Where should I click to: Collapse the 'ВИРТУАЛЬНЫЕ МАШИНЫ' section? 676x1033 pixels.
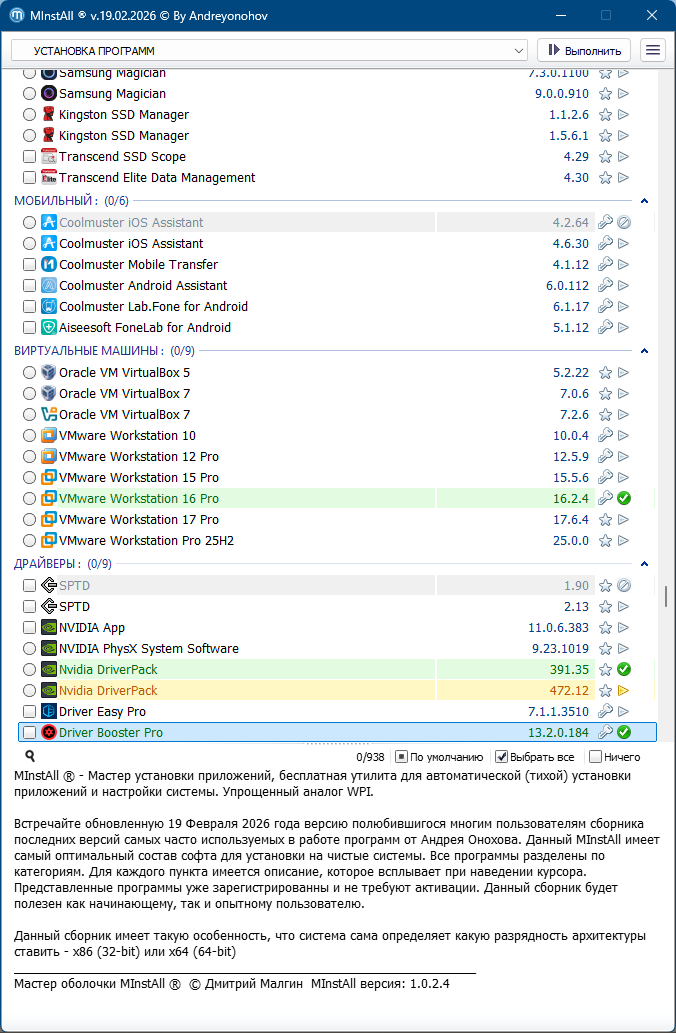645,351
